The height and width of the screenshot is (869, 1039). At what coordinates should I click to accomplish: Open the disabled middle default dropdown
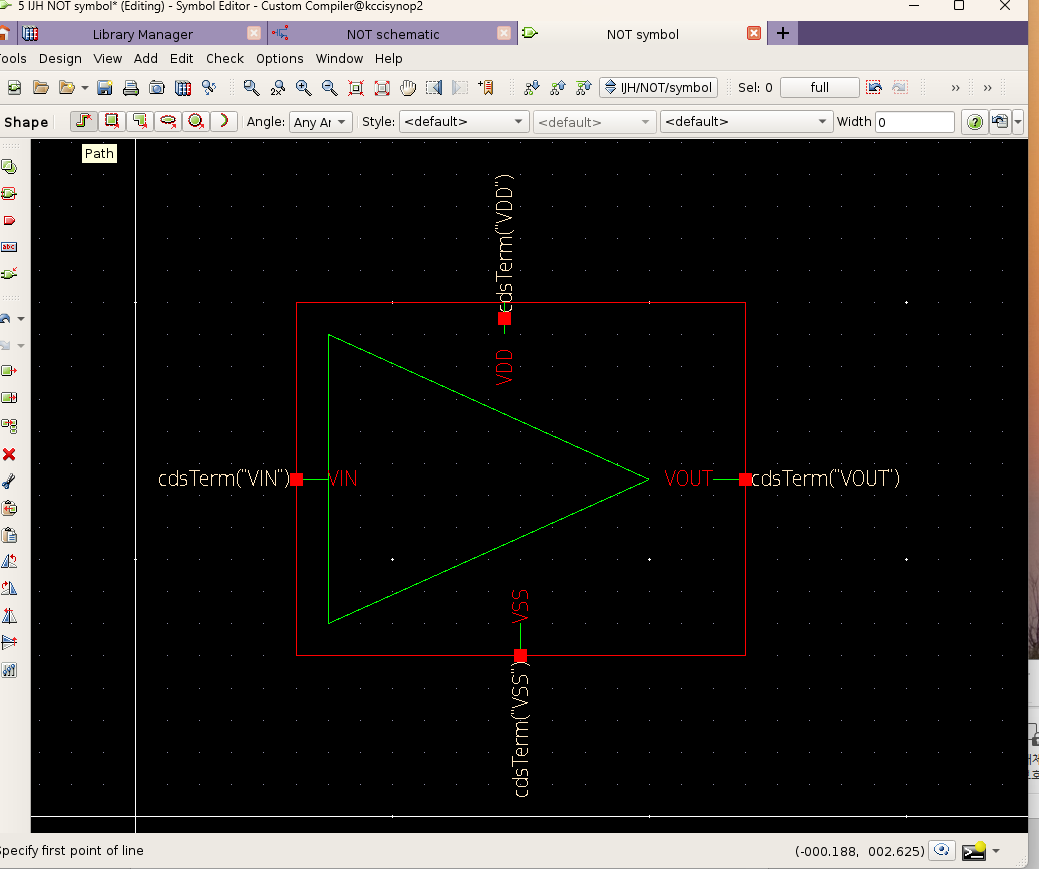point(594,122)
